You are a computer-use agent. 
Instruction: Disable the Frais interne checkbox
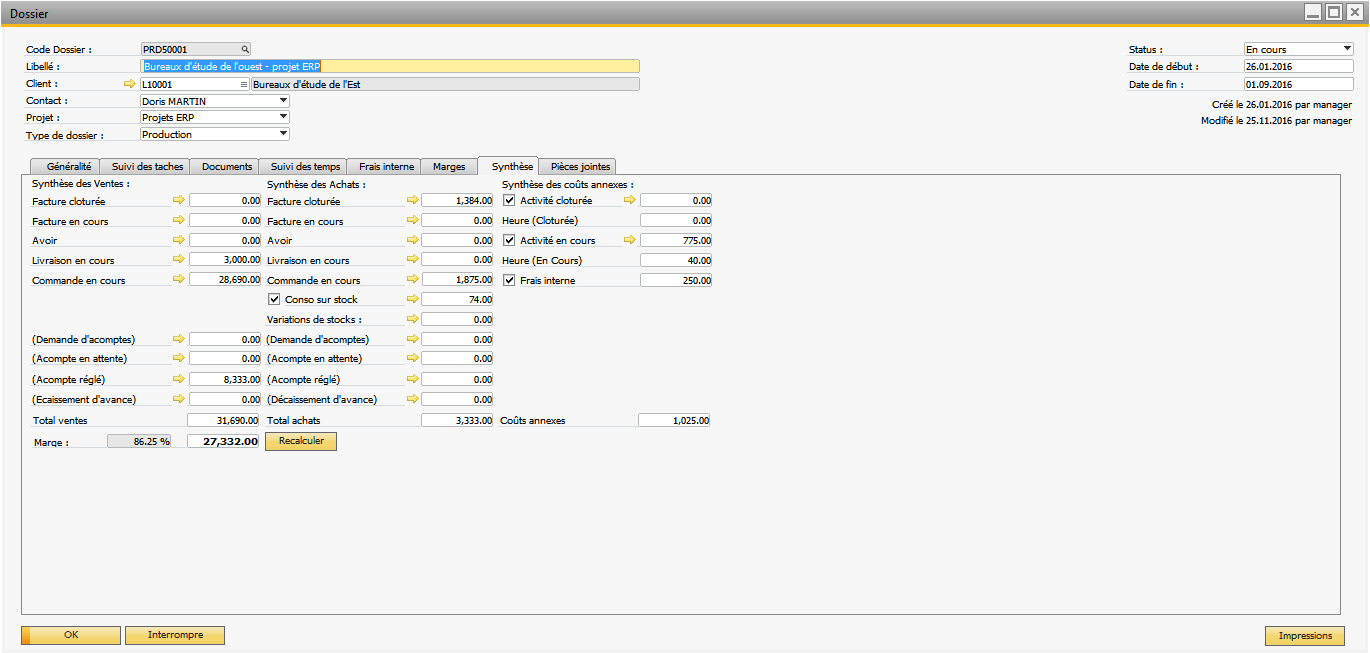510,280
